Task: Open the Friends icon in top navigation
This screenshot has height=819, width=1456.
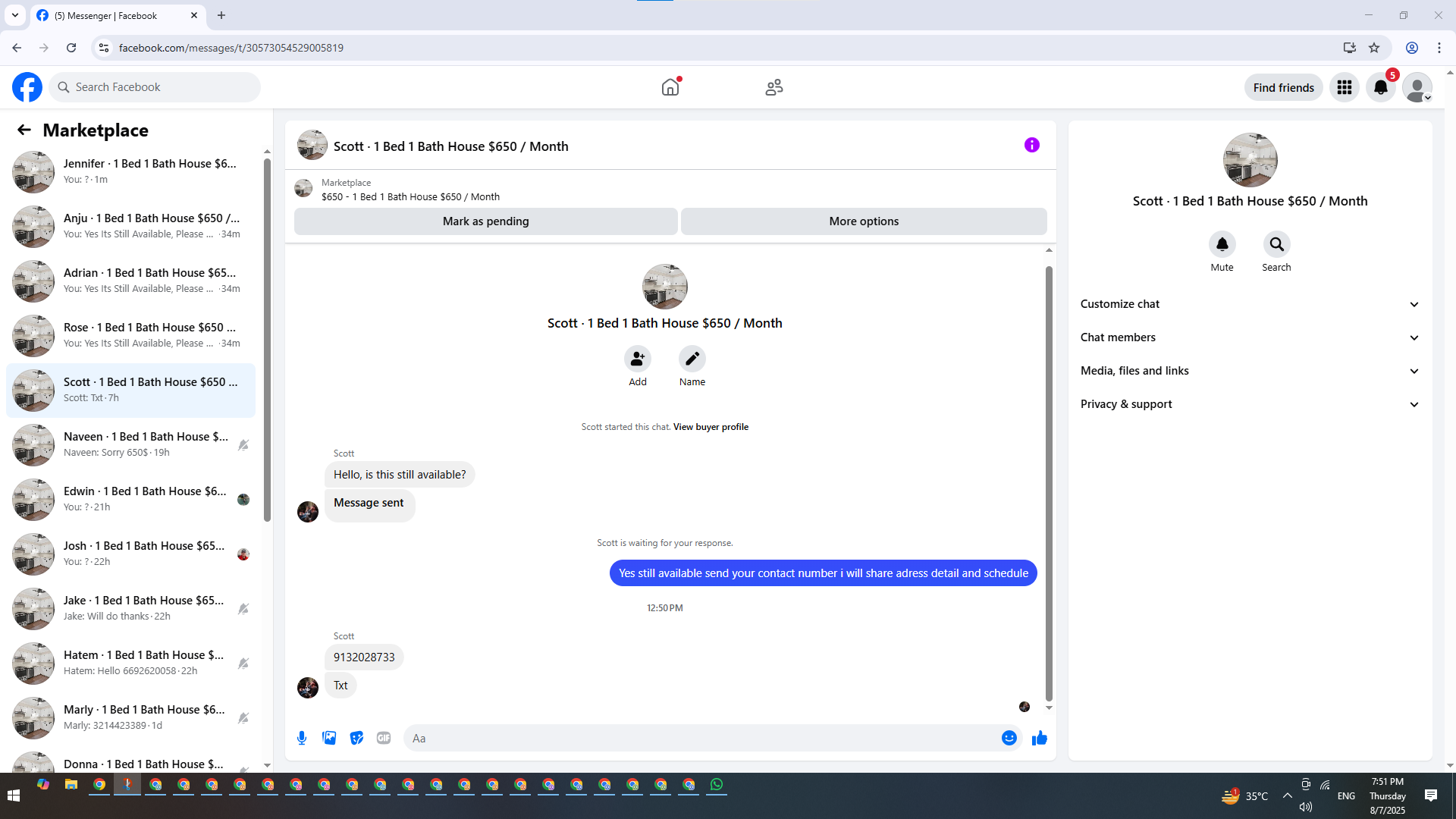Action: 774,87
